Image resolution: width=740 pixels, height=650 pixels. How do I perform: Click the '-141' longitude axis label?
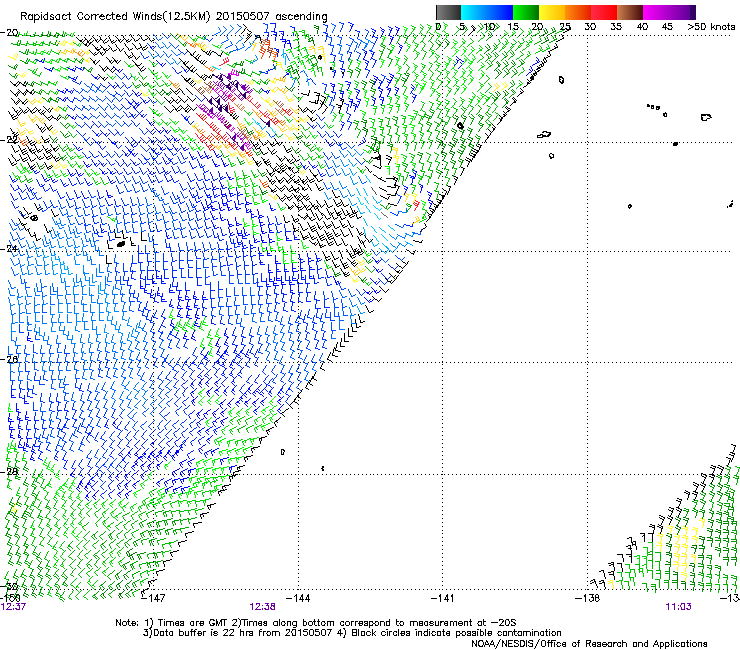[x=443, y=599]
